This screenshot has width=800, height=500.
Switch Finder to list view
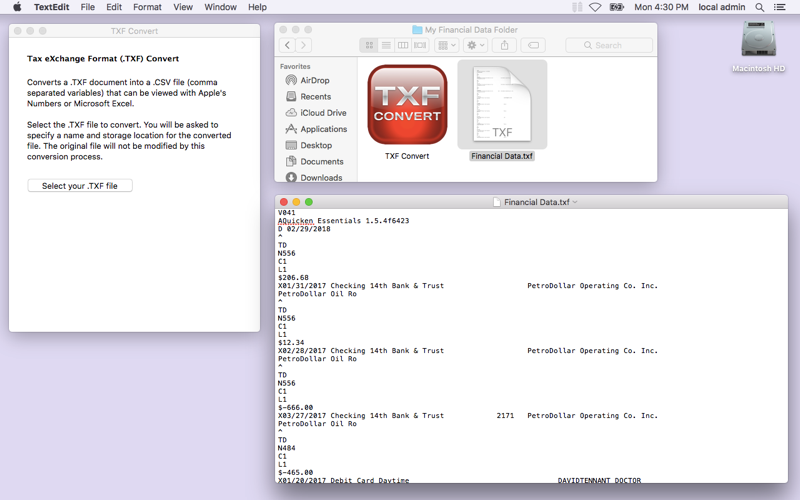pos(386,45)
